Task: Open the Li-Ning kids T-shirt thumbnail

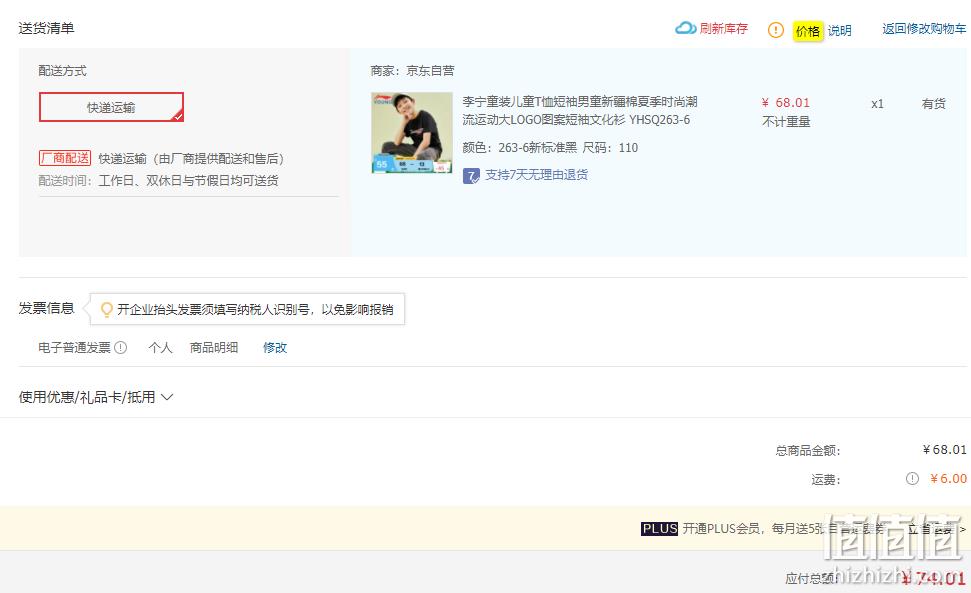Action: [x=412, y=132]
